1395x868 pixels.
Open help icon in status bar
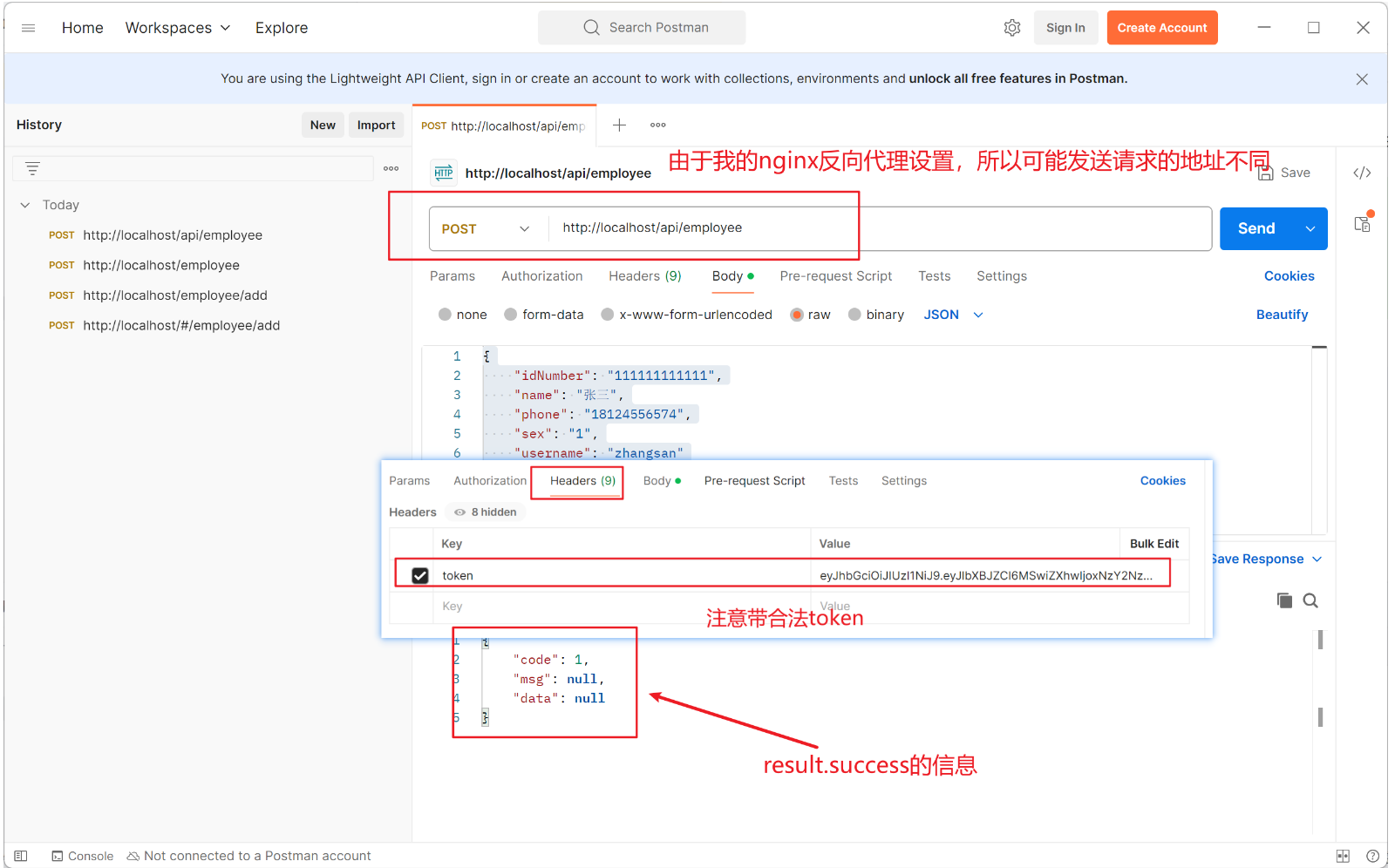click(x=1372, y=856)
